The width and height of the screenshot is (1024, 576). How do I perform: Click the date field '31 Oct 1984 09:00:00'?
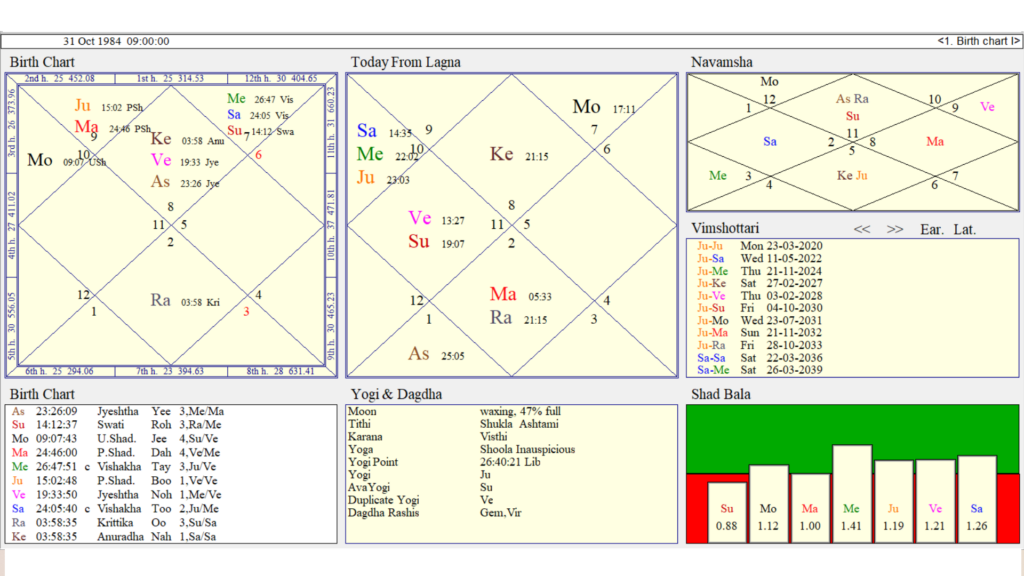116,41
